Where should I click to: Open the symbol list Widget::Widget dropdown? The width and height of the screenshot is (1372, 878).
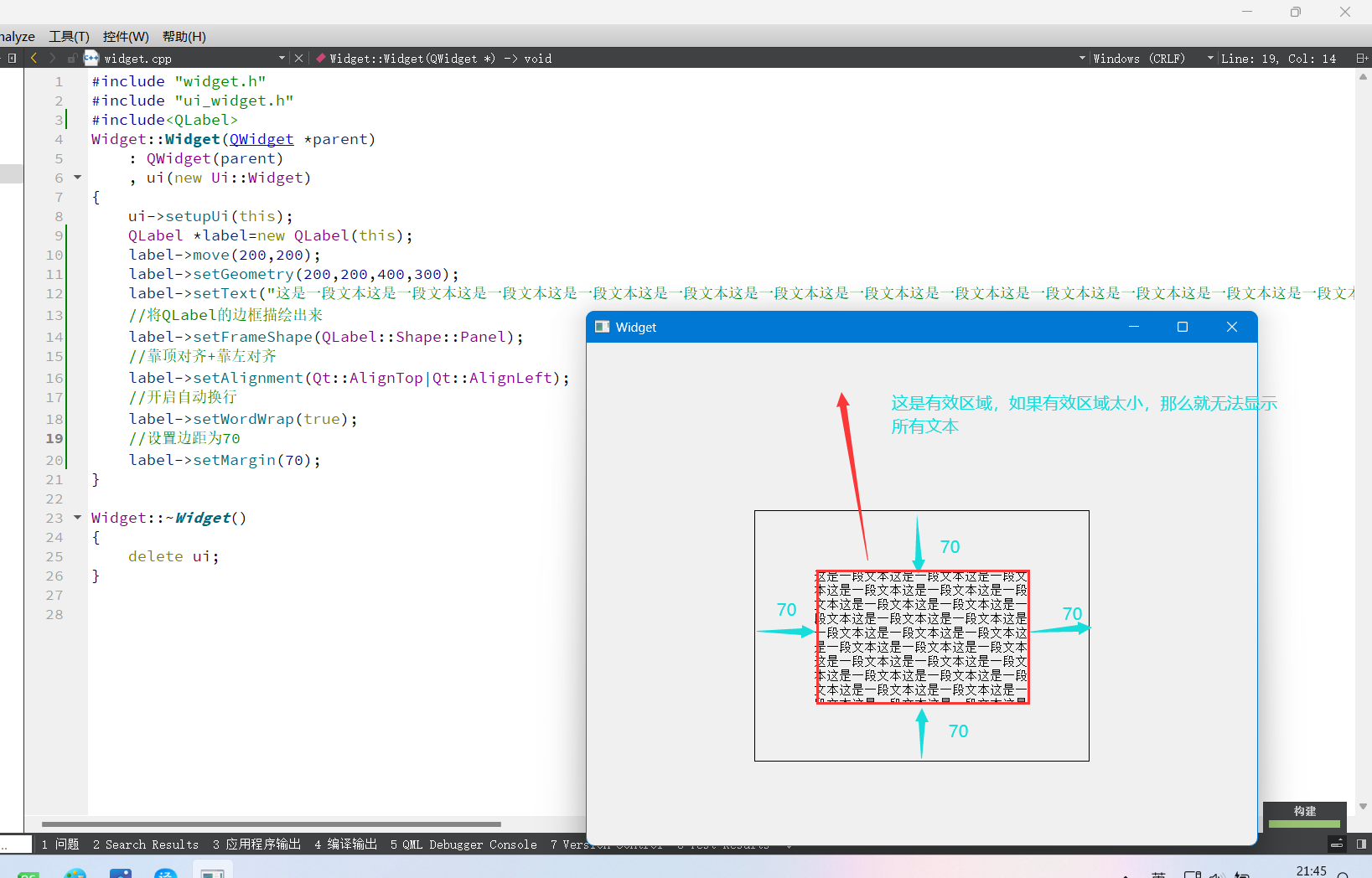1082,58
